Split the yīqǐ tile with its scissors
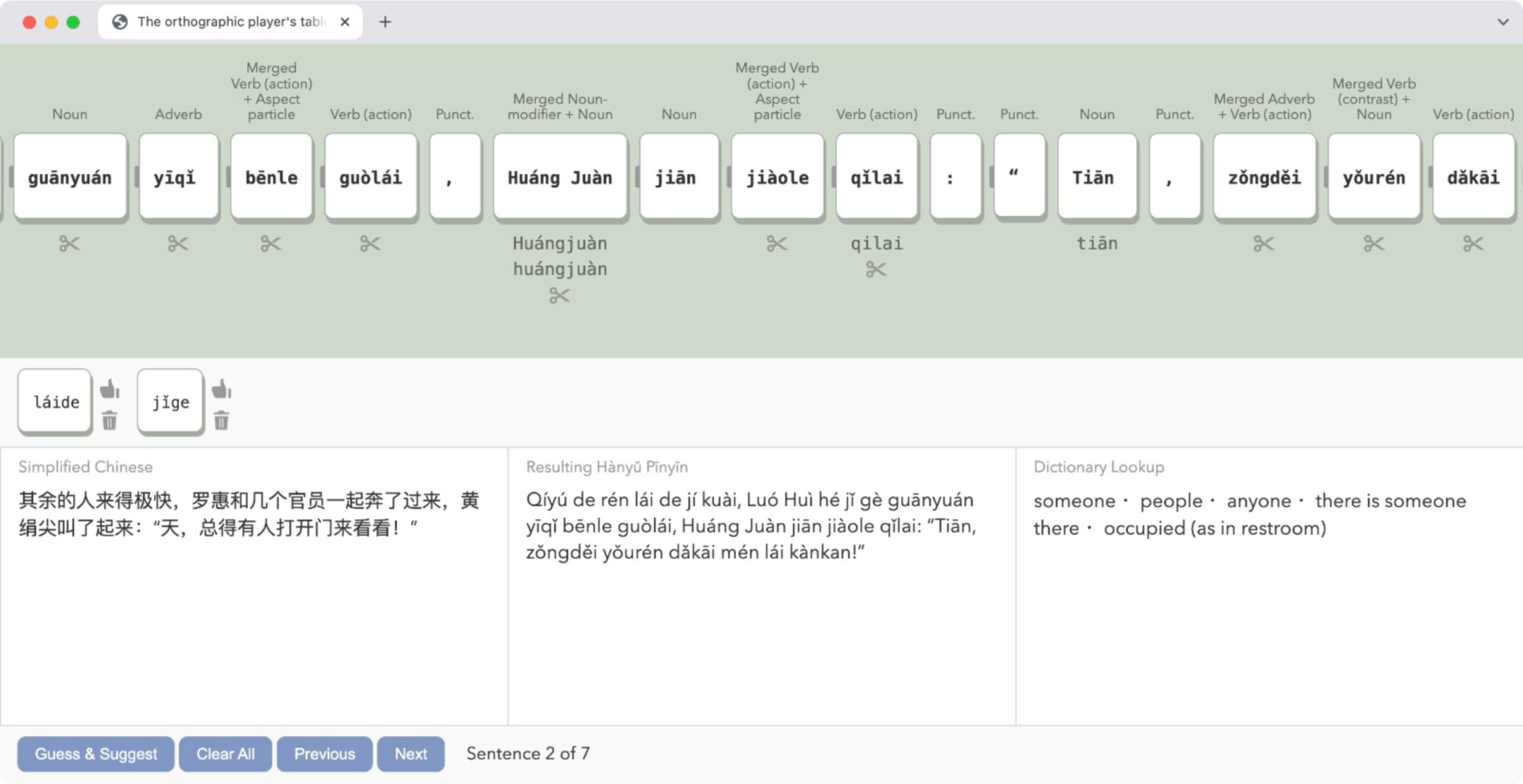 point(178,244)
